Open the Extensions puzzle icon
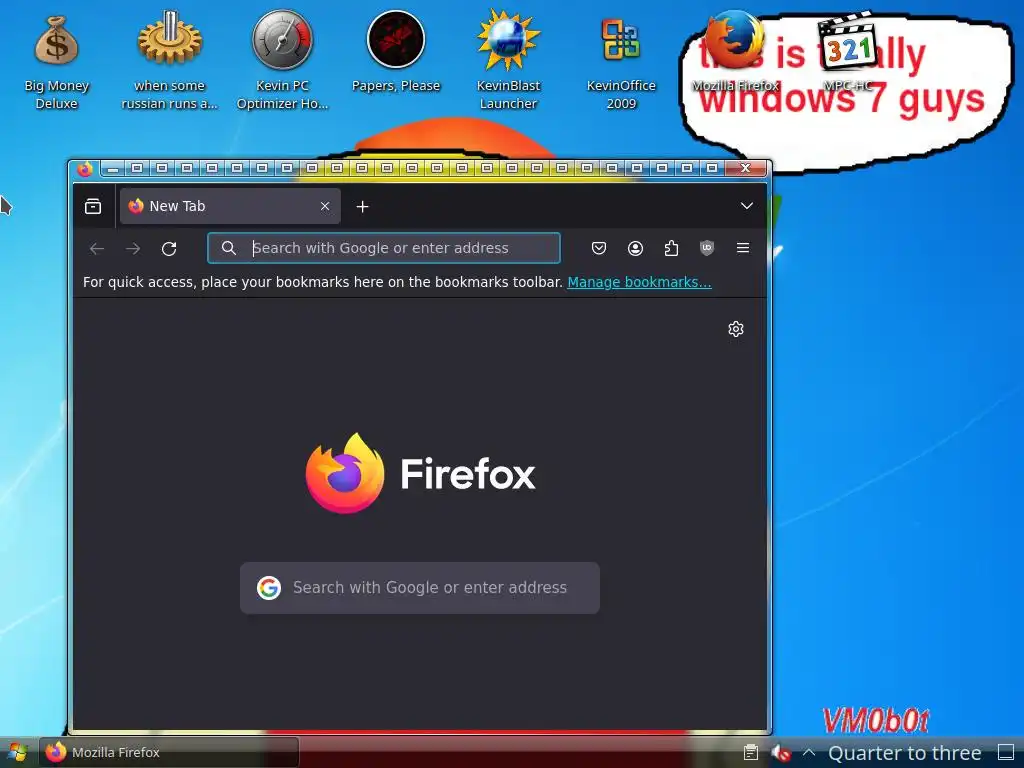1024x768 pixels. 671,248
